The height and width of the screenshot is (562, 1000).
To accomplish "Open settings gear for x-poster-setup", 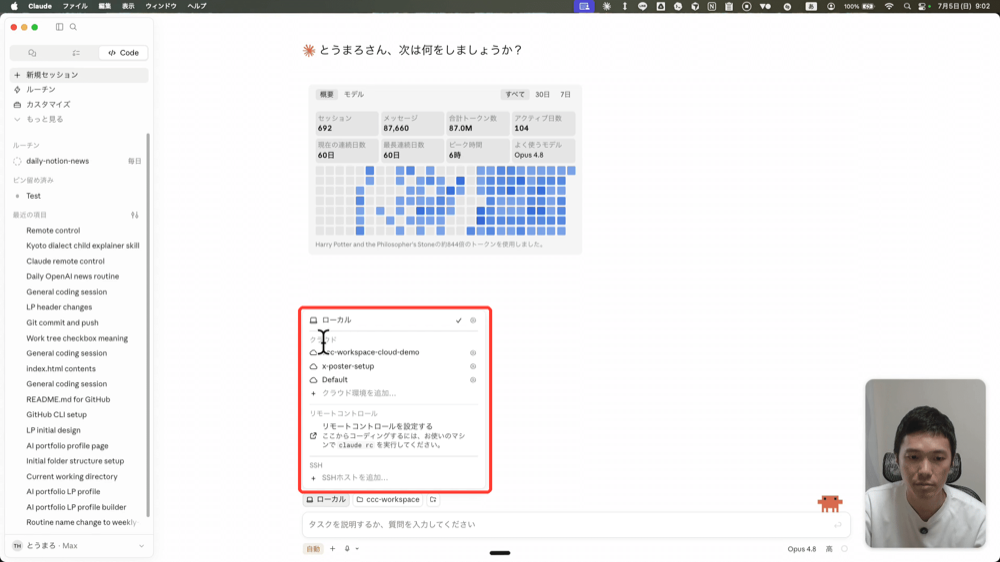I will click(473, 366).
